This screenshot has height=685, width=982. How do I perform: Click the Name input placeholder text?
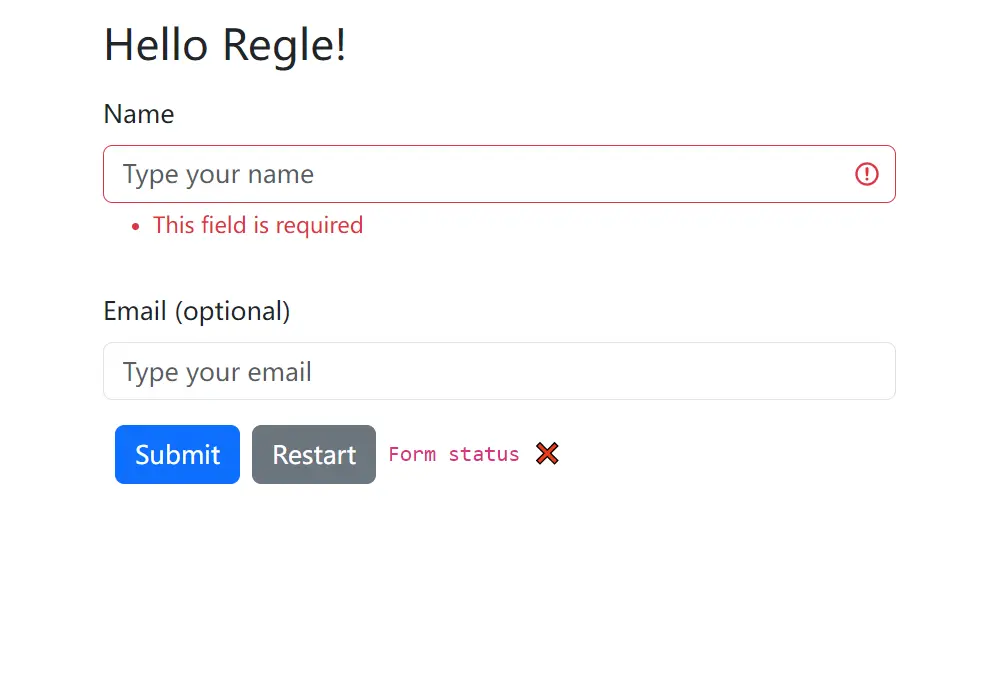pos(218,174)
